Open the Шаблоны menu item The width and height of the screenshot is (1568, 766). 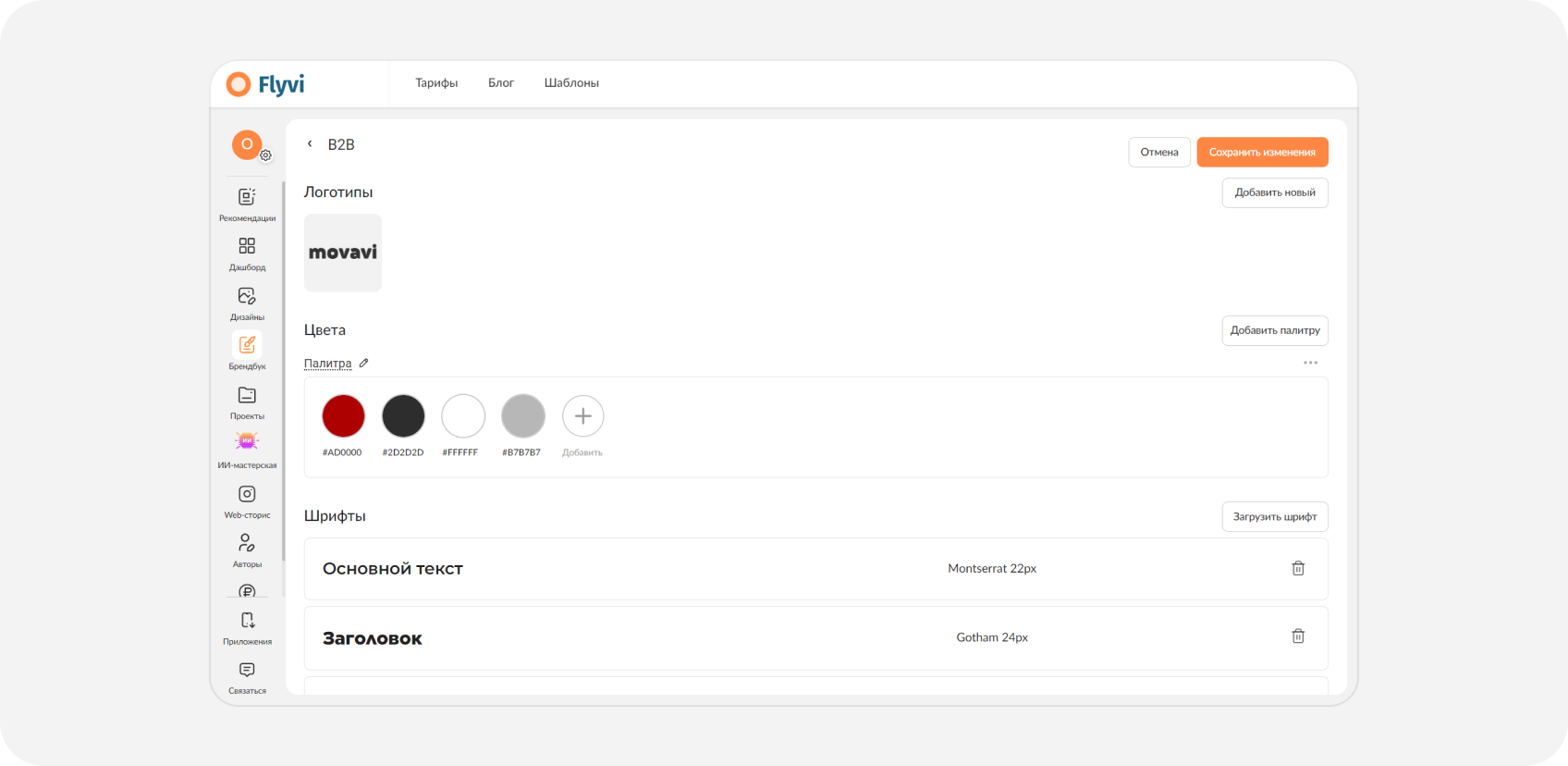(x=571, y=83)
